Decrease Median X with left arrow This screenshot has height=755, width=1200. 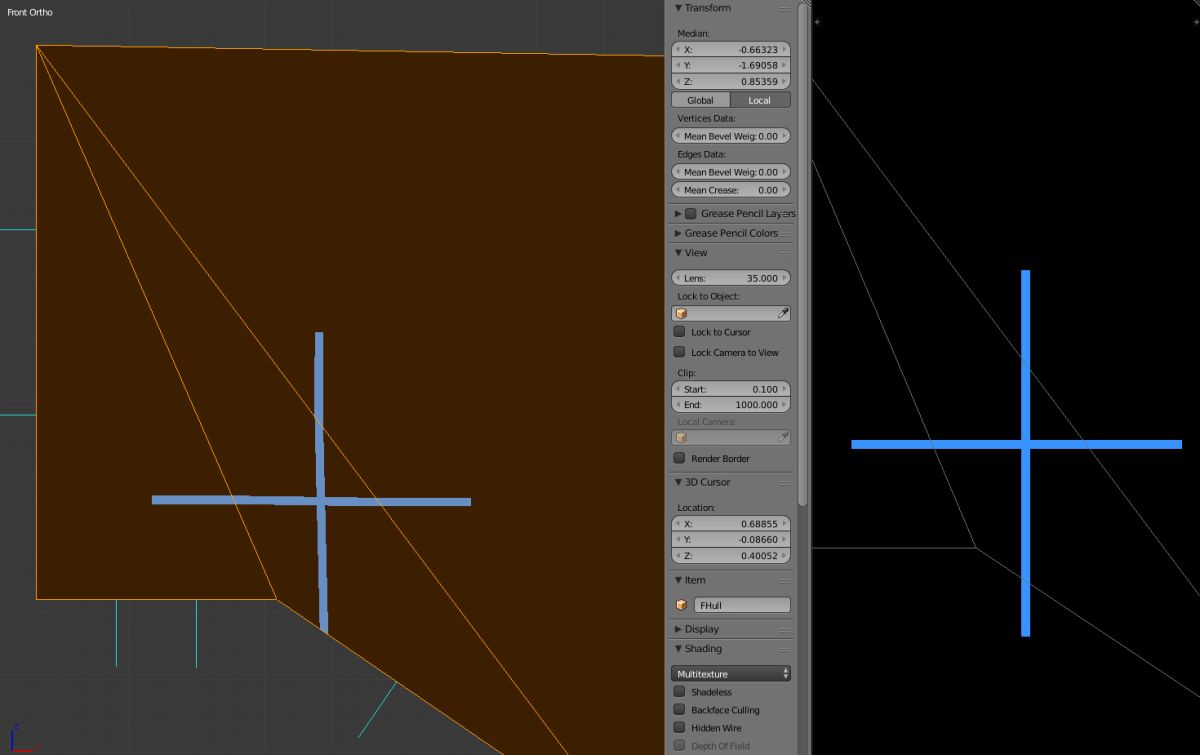(678, 49)
